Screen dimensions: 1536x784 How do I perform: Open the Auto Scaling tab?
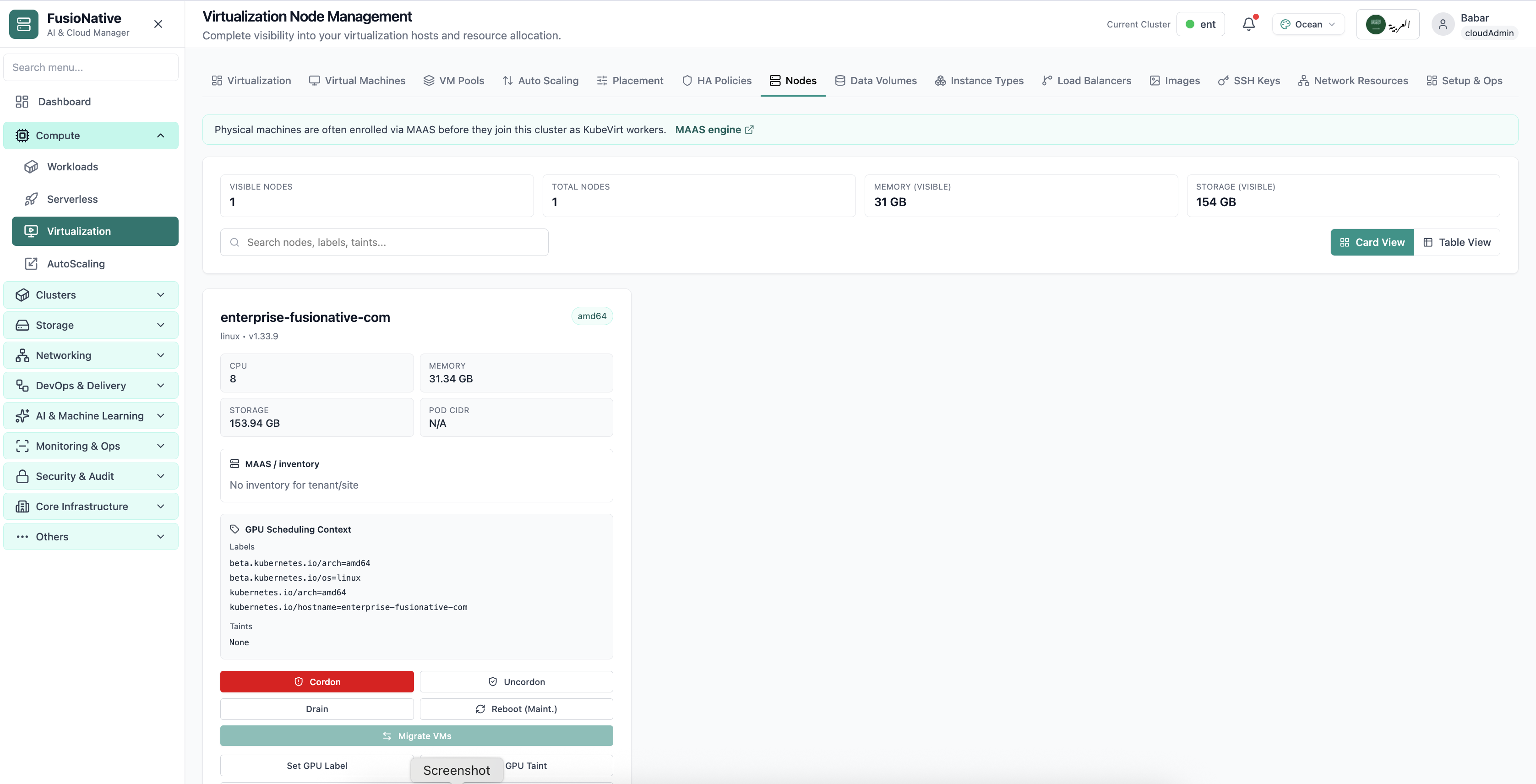point(540,81)
